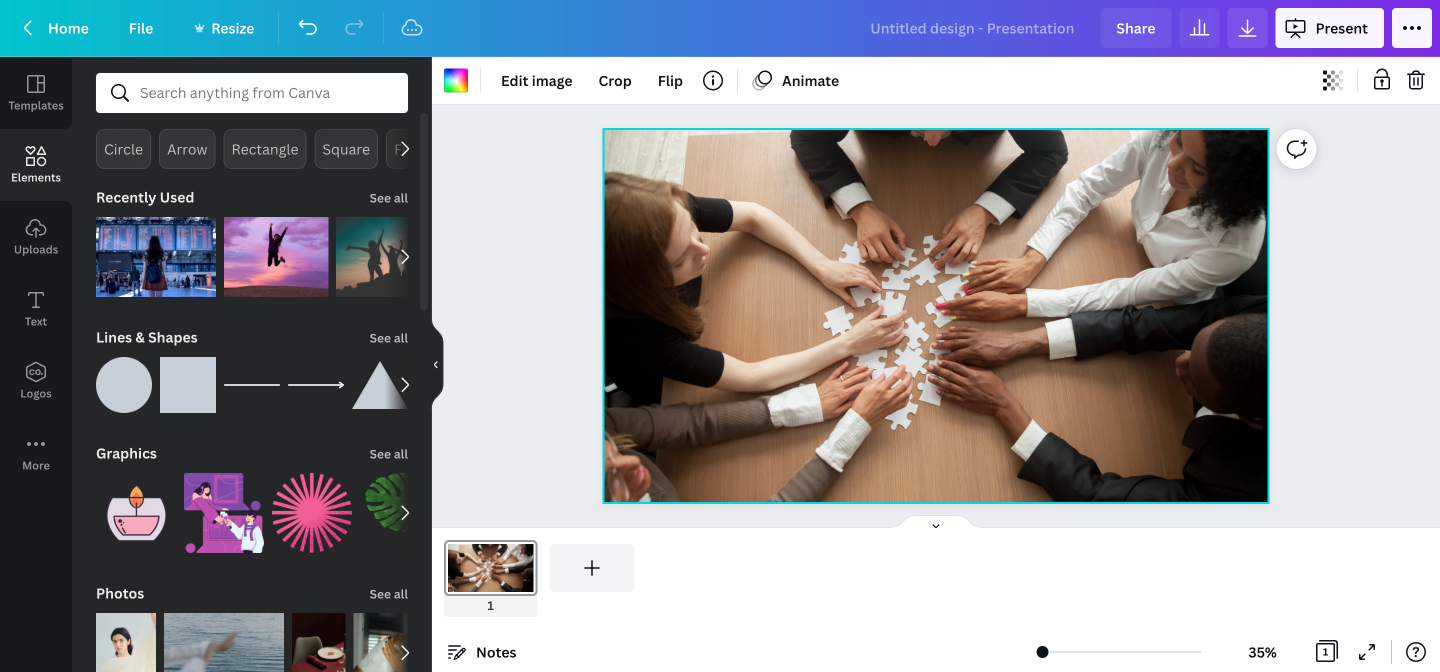Open Notes at the bottom
The height and width of the screenshot is (672, 1440).
481,652
